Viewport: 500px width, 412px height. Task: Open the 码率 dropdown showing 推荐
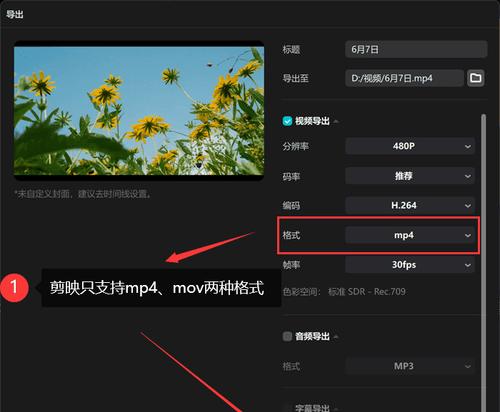[410, 176]
